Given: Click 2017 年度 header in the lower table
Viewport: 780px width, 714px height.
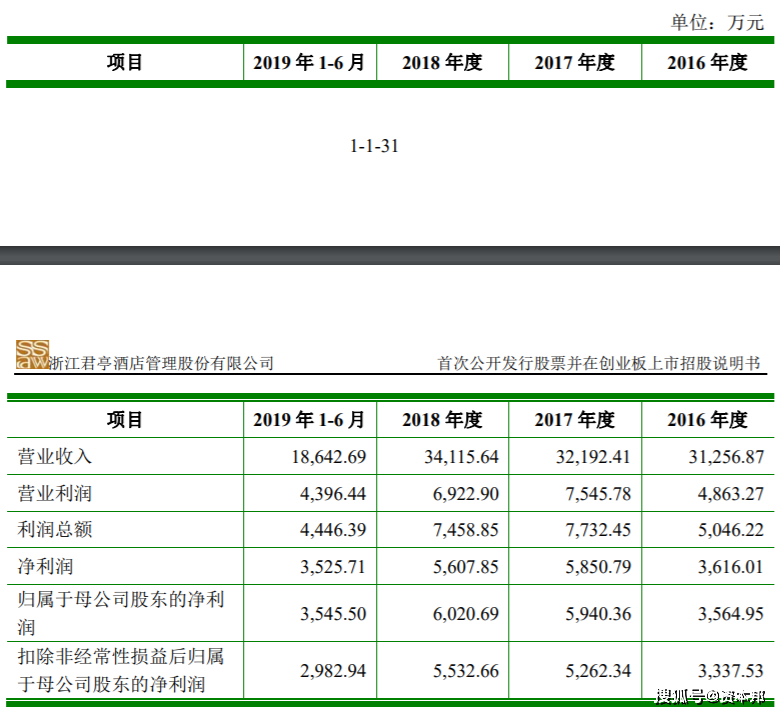Looking at the screenshot, I should click(575, 420).
